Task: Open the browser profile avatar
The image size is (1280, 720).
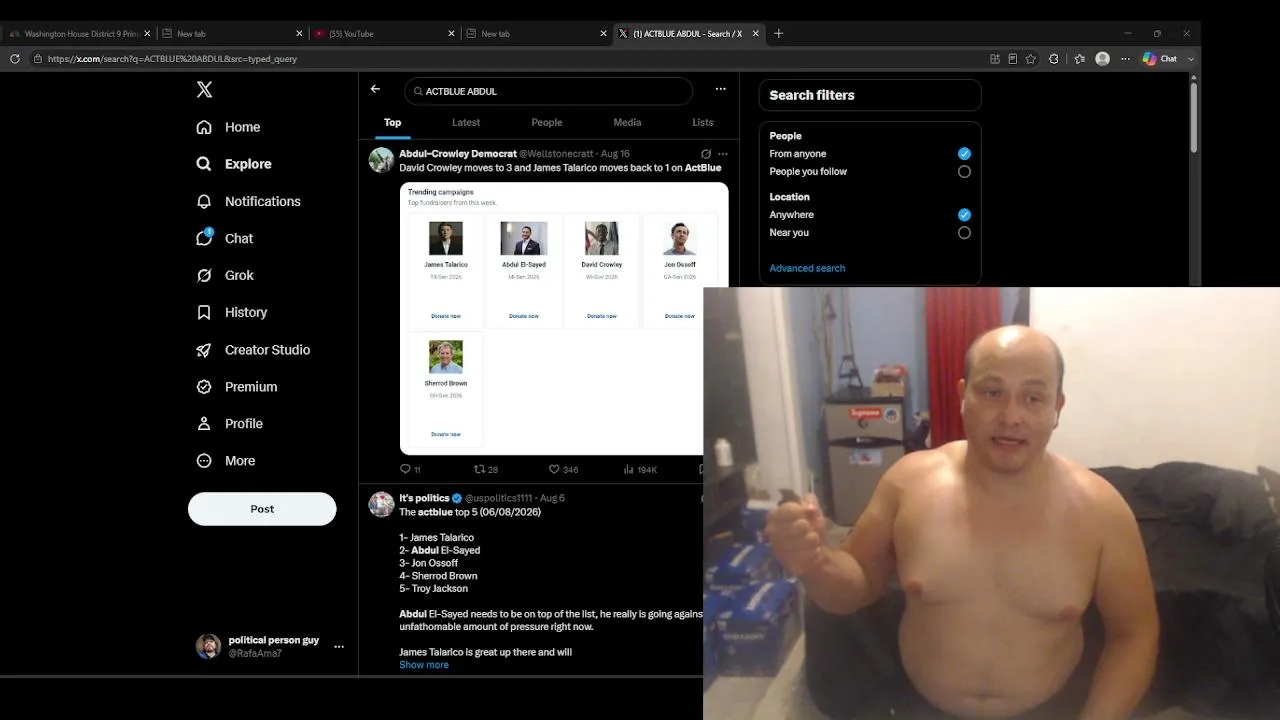Action: tap(1103, 59)
